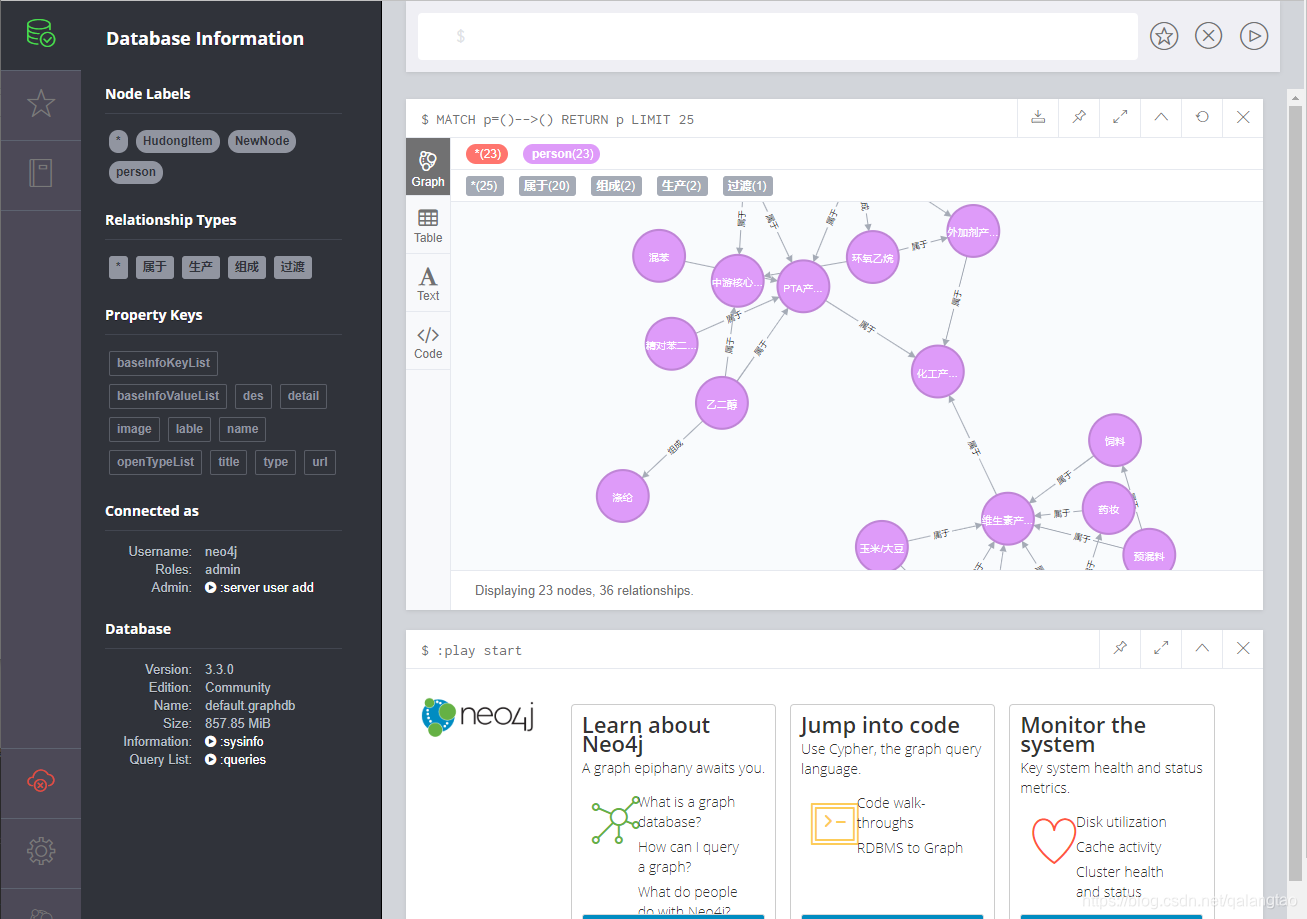Pin the :play start frame

tap(1120, 649)
